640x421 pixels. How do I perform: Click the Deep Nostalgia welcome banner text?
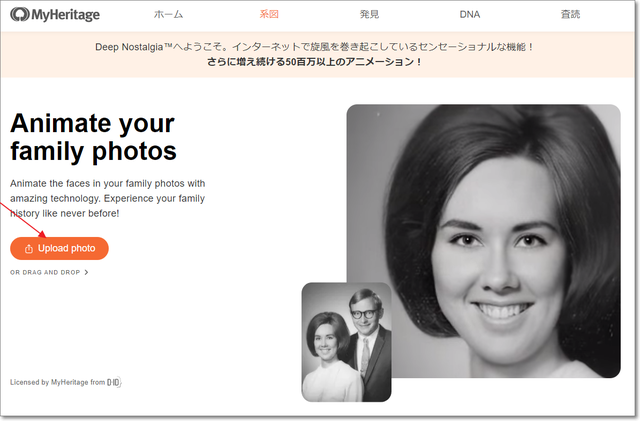tap(315, 47)
